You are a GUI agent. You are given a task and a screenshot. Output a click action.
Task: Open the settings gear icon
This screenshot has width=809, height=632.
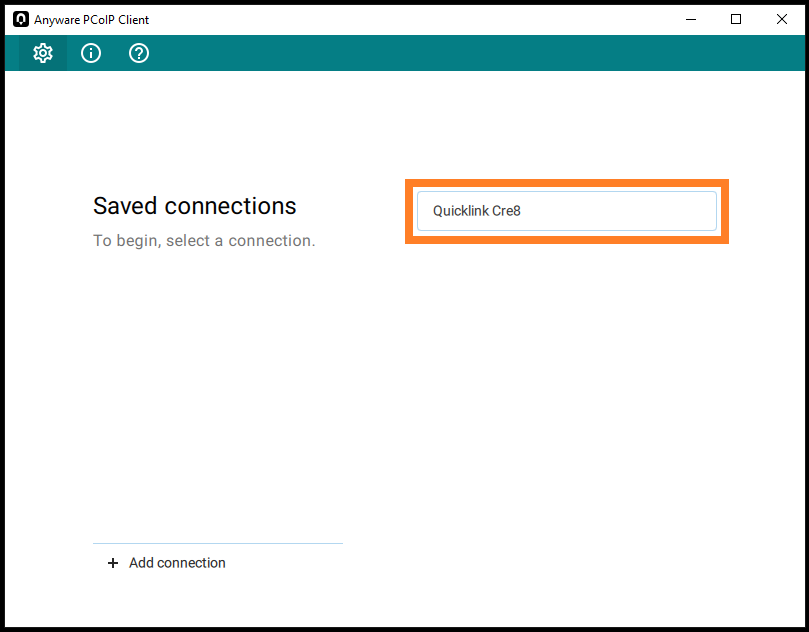[x=43, y=53]
